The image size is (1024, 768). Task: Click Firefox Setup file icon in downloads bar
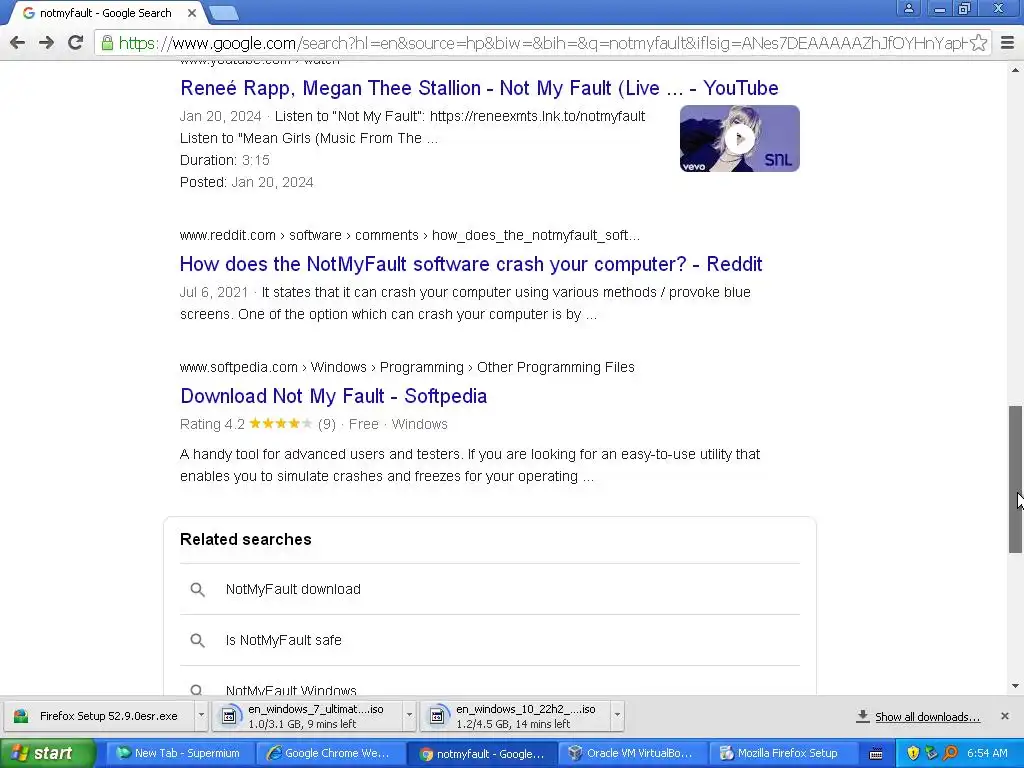[21, 716]
